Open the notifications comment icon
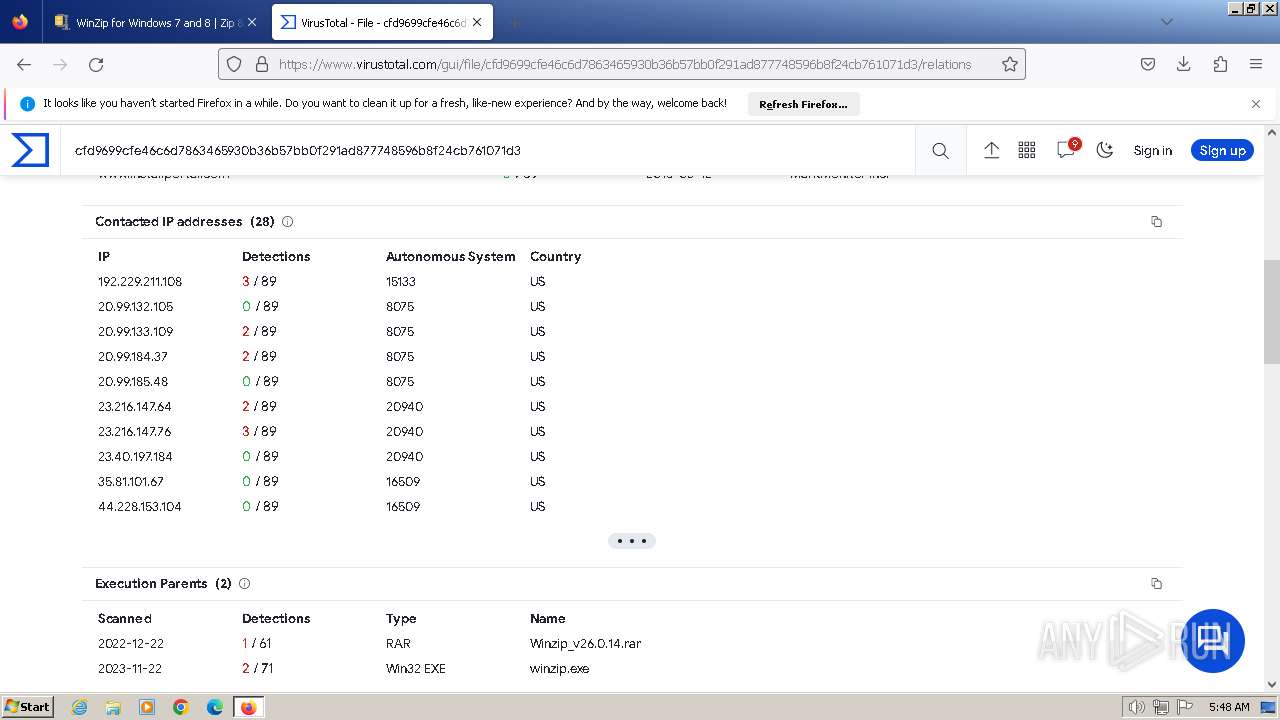The width and height of the screenshot is (1280, 720). [1066, 149]
